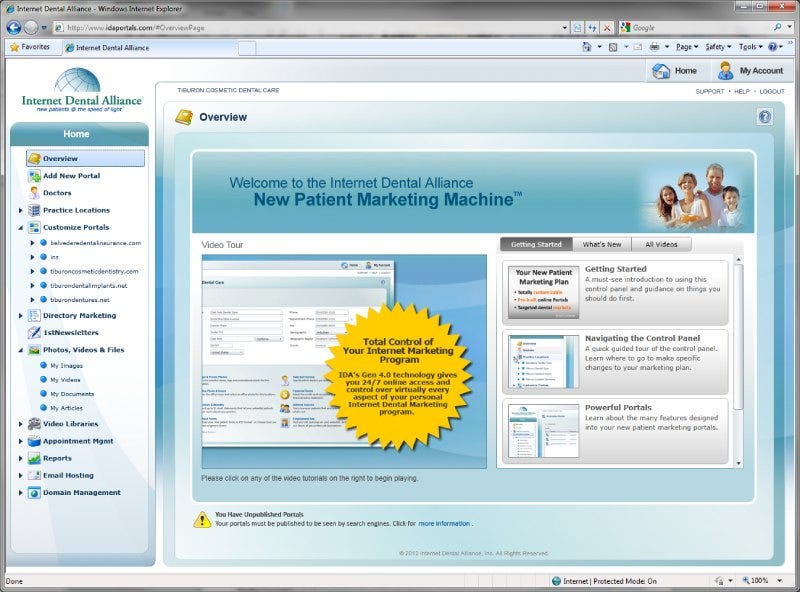The height and width of the screenshot is (592, 800).
Task: Click the browser Refresh icon
Action: [x=592, y=28]
